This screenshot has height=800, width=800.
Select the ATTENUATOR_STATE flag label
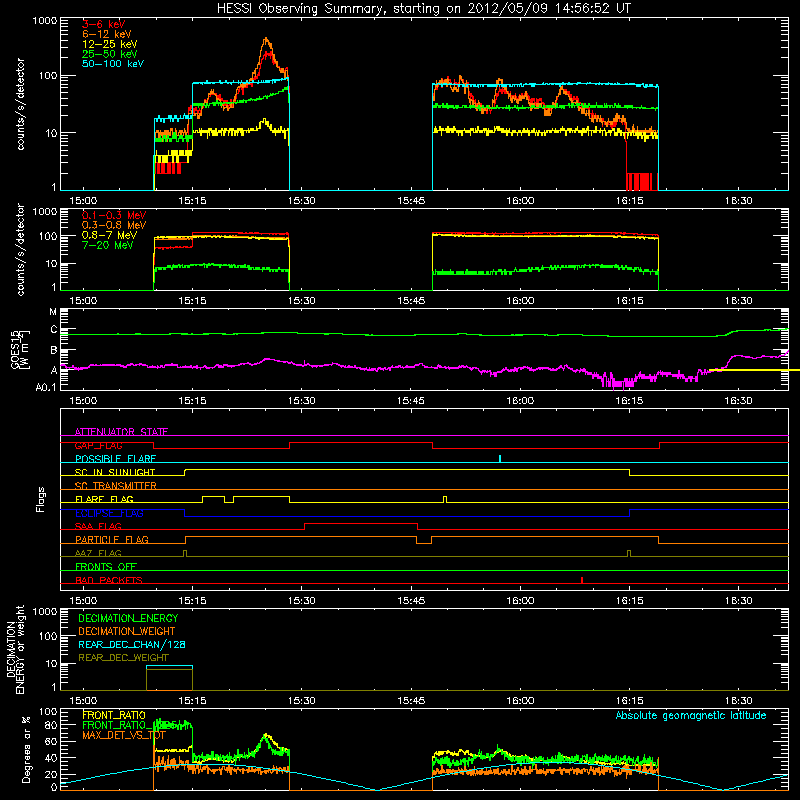pyautogui.click(x=121, y=432)
